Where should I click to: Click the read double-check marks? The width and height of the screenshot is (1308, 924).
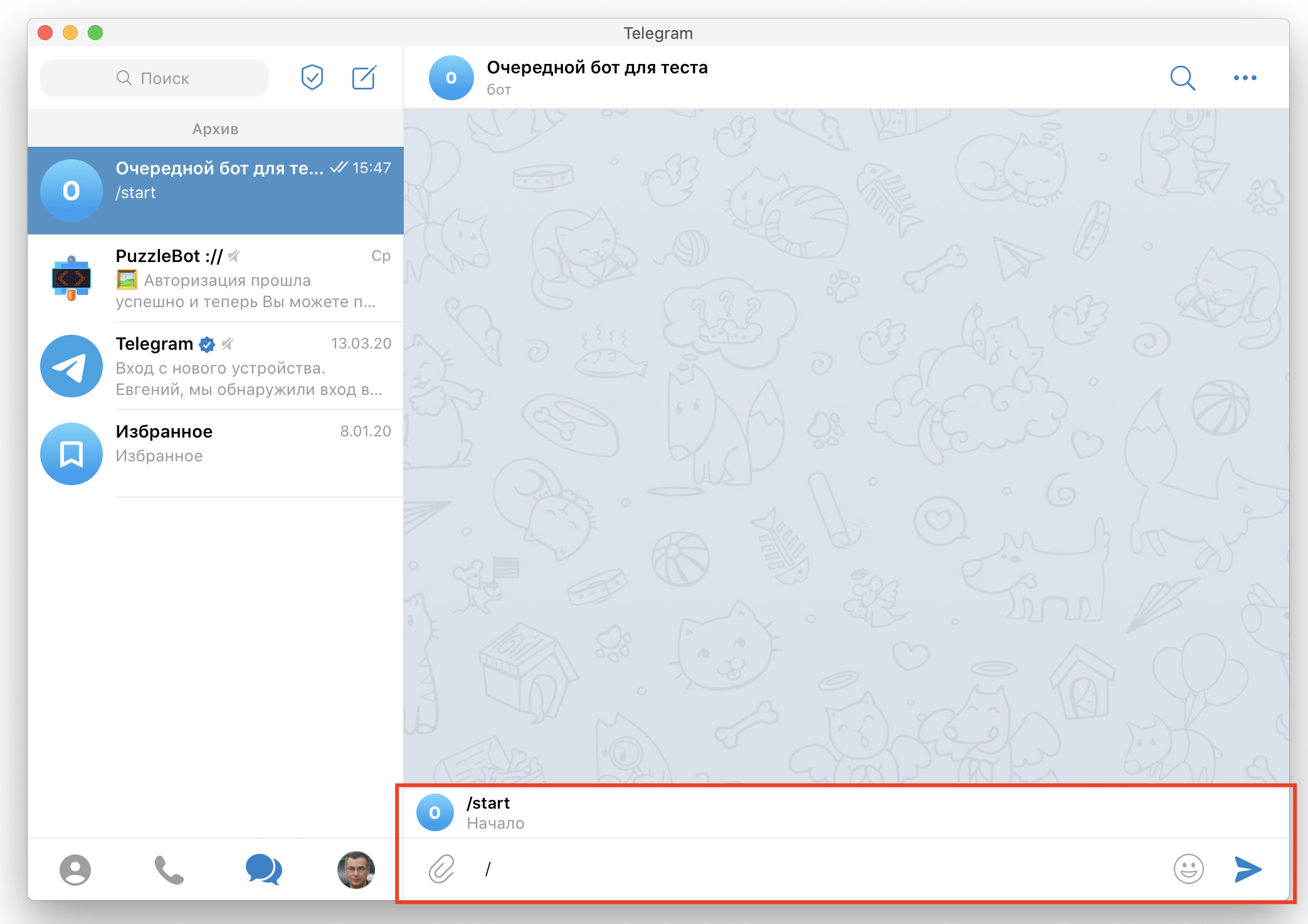[339, 167]
